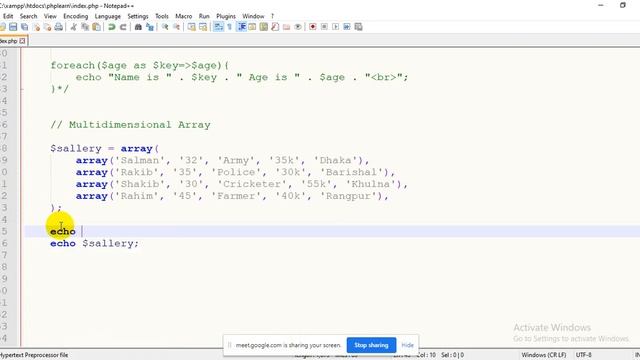Viewport: 640px width, 360px height.
Task: Click the Redo arrow icon
Action: point(123,27)
